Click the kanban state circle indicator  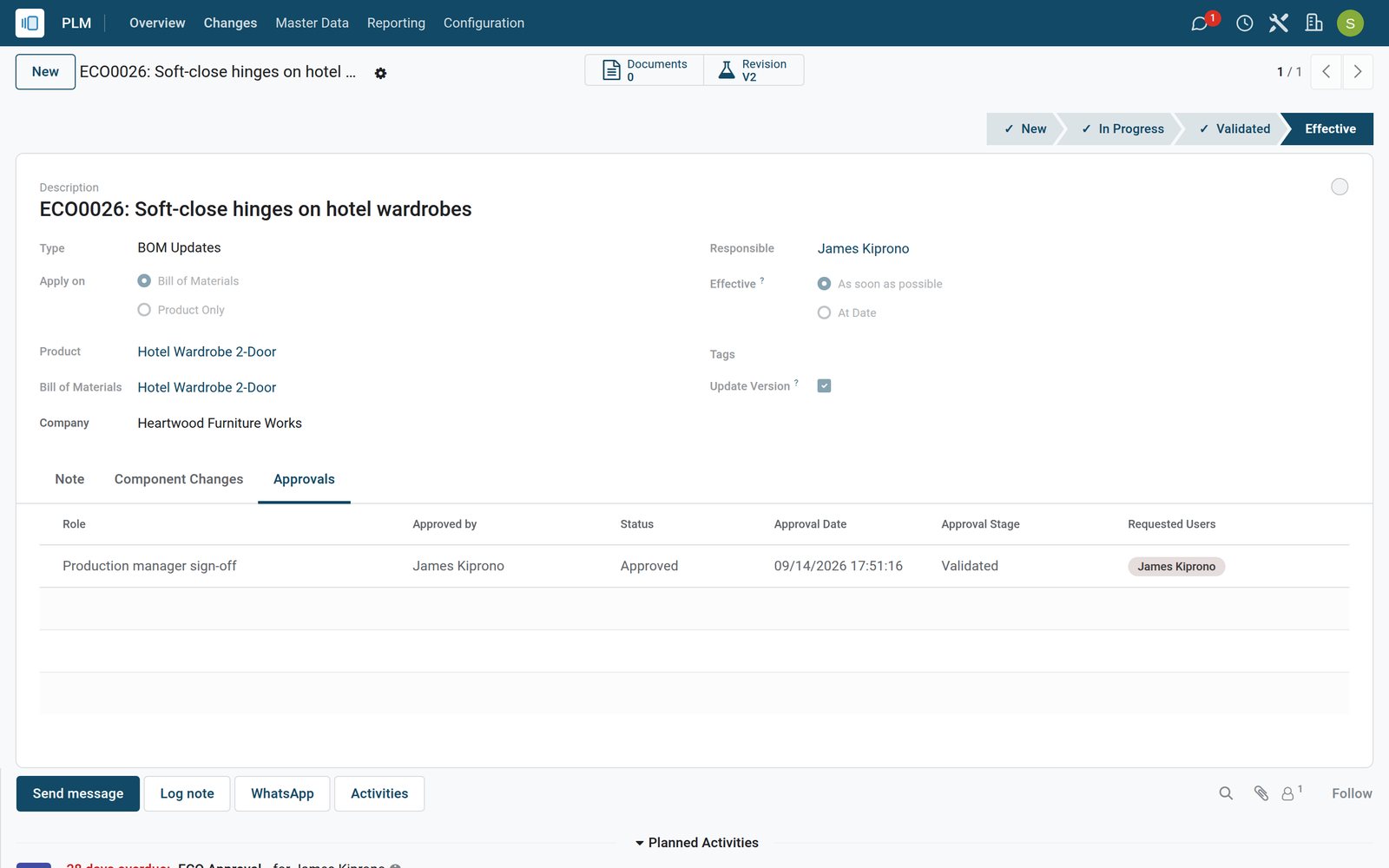[x=1340, y=187]
